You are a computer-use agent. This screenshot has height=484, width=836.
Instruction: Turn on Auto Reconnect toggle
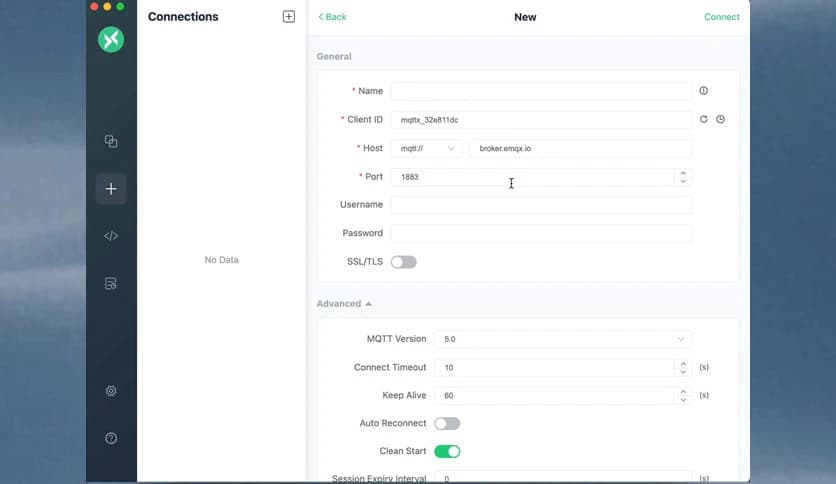(447, 423)
